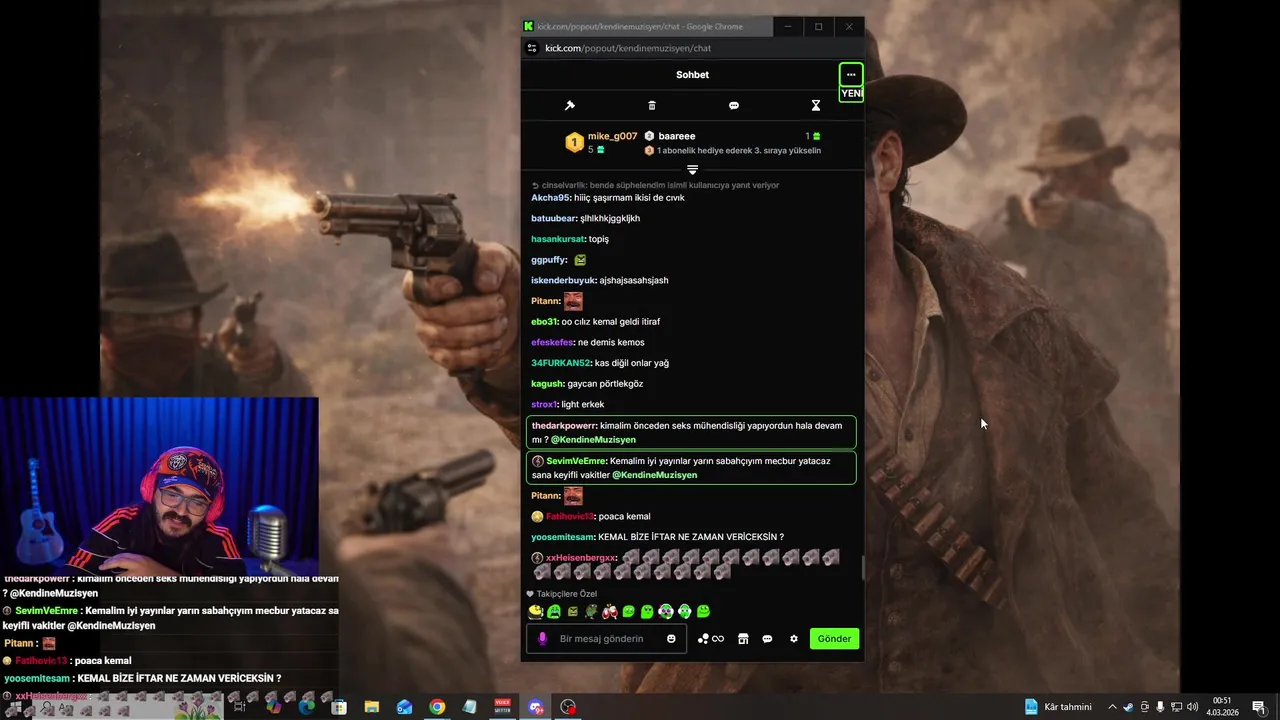Screen dimensions: 1280x720
Task: Insert the frog emote in emote row
Action: coord(591,611)
